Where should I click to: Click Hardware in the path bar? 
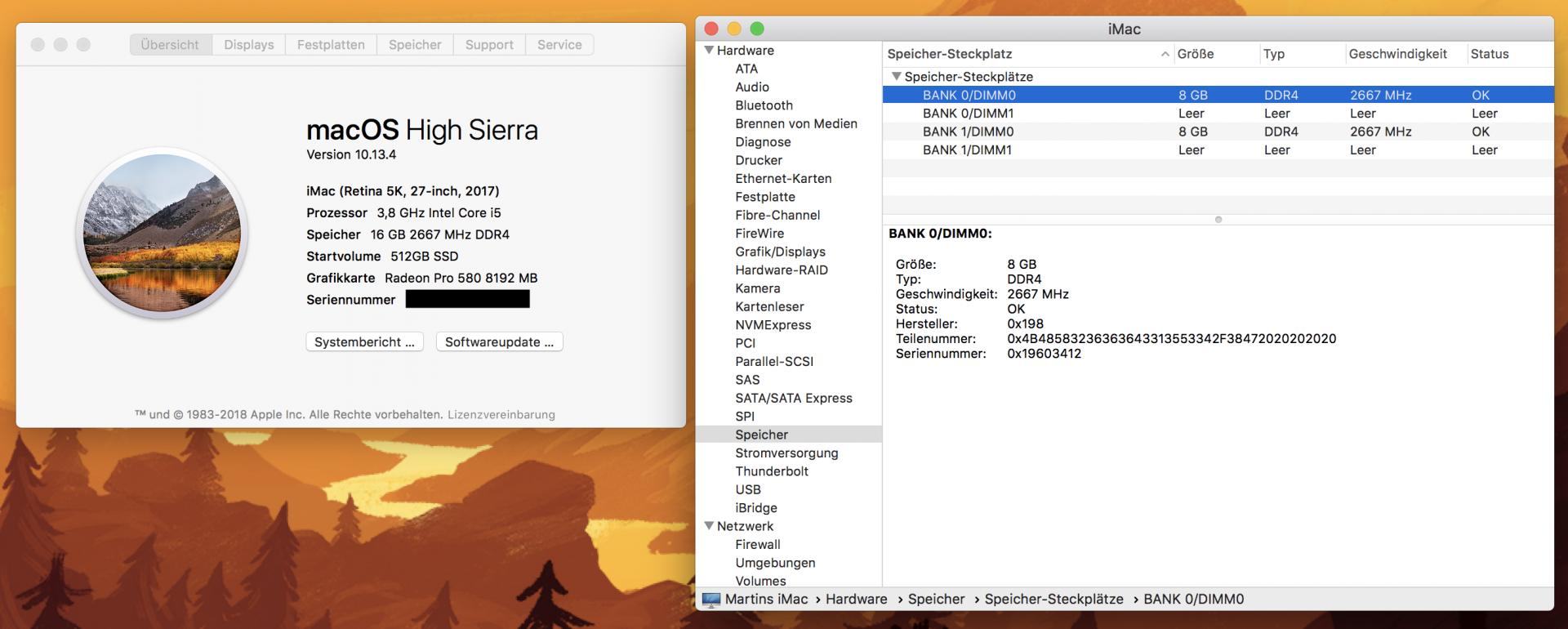[x=856, y=599]
